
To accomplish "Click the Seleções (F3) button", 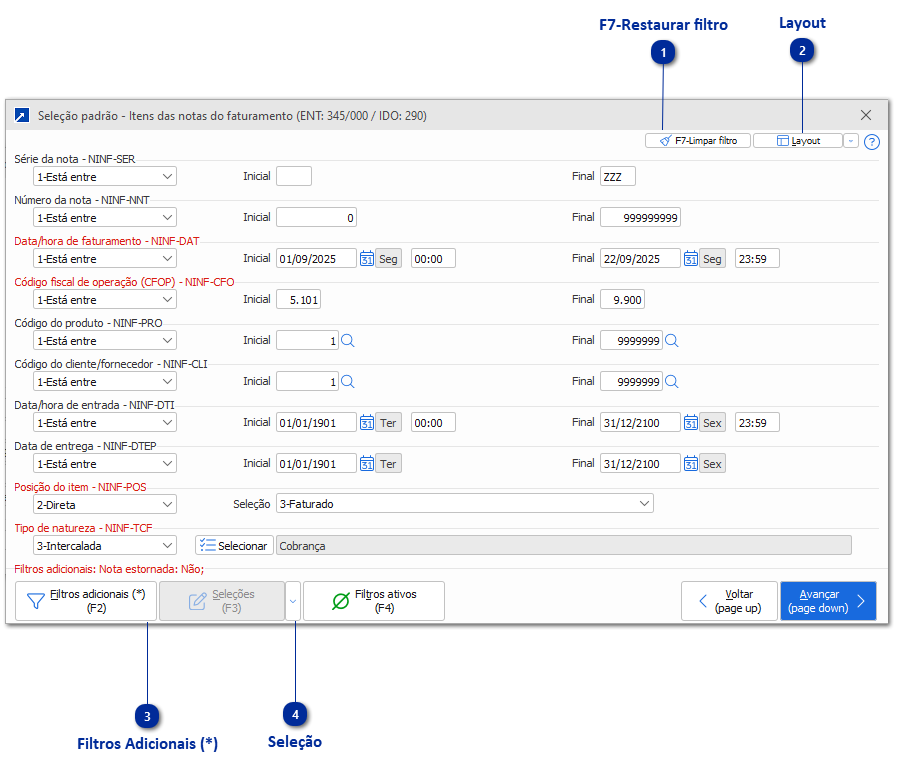I will click(x=222, y=601).
